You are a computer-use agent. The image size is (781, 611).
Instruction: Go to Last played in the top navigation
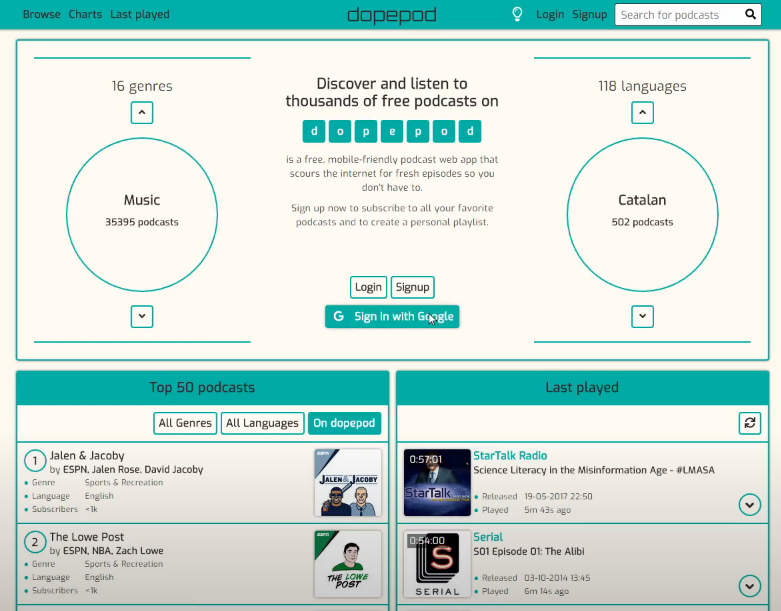pos(140,14)
